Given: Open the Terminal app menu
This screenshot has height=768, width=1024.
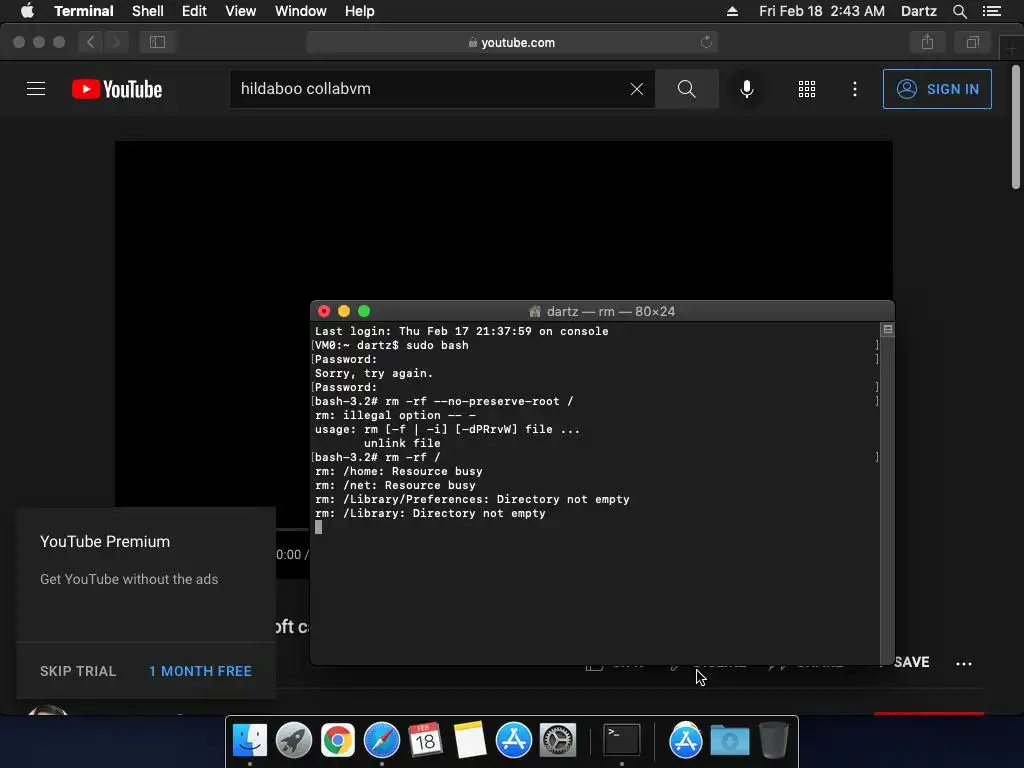Looking at the screenshot, I should pos(84,11).
